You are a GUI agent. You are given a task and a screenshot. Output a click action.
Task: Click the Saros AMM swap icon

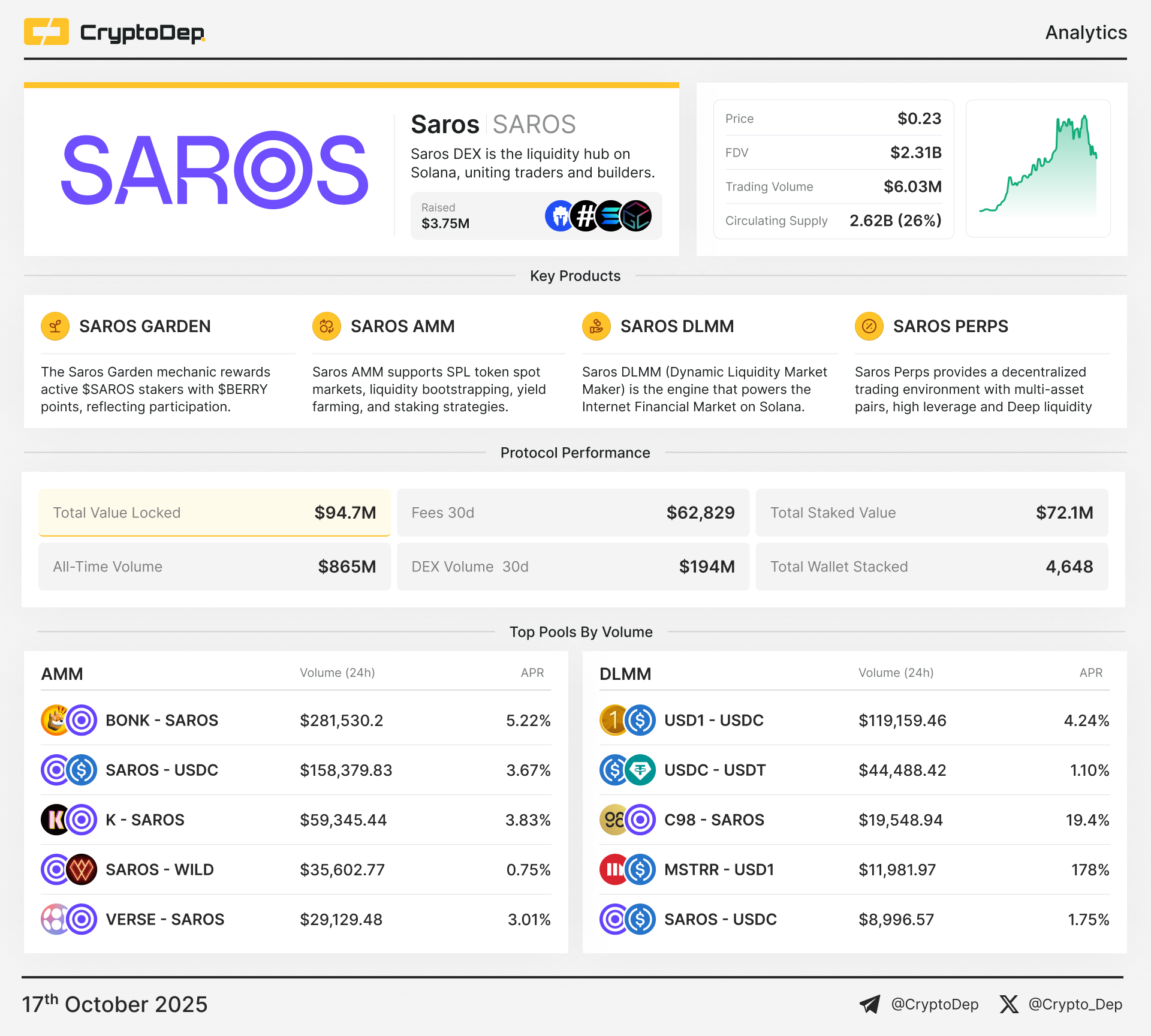tap(327, 326)
